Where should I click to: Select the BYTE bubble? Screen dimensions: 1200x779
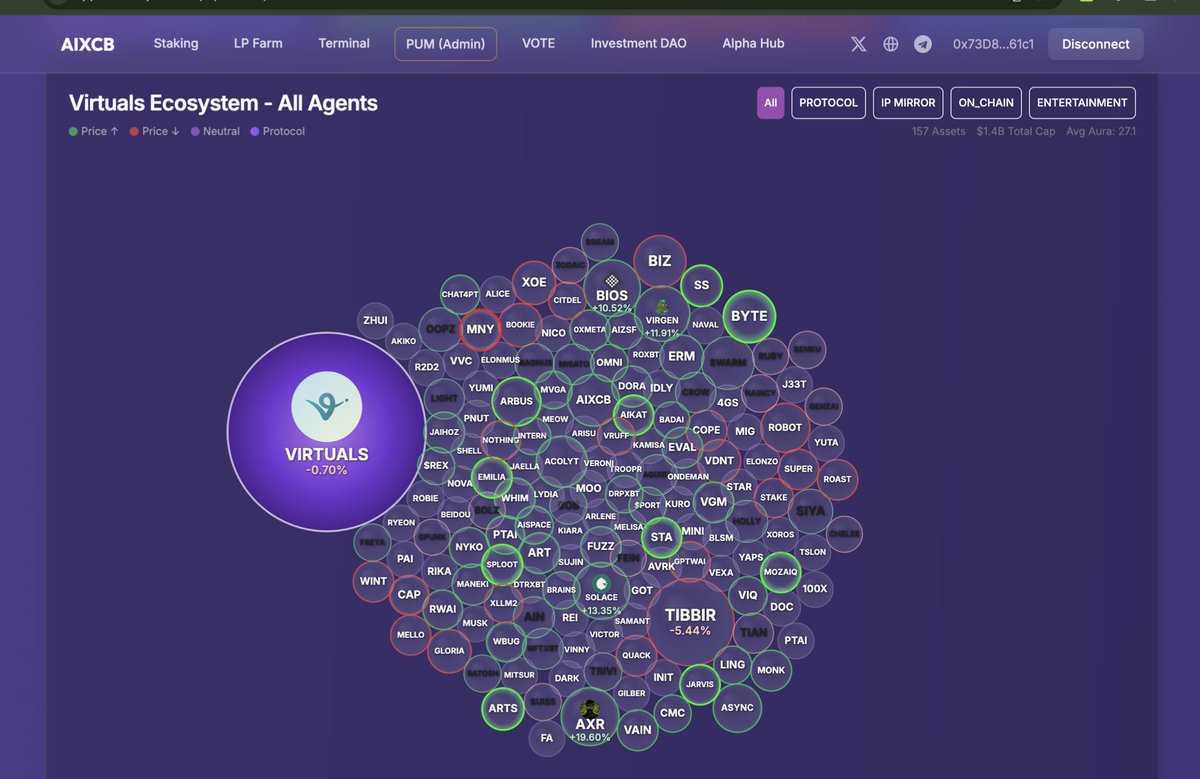pyautogui.click(x=749, y=316)
